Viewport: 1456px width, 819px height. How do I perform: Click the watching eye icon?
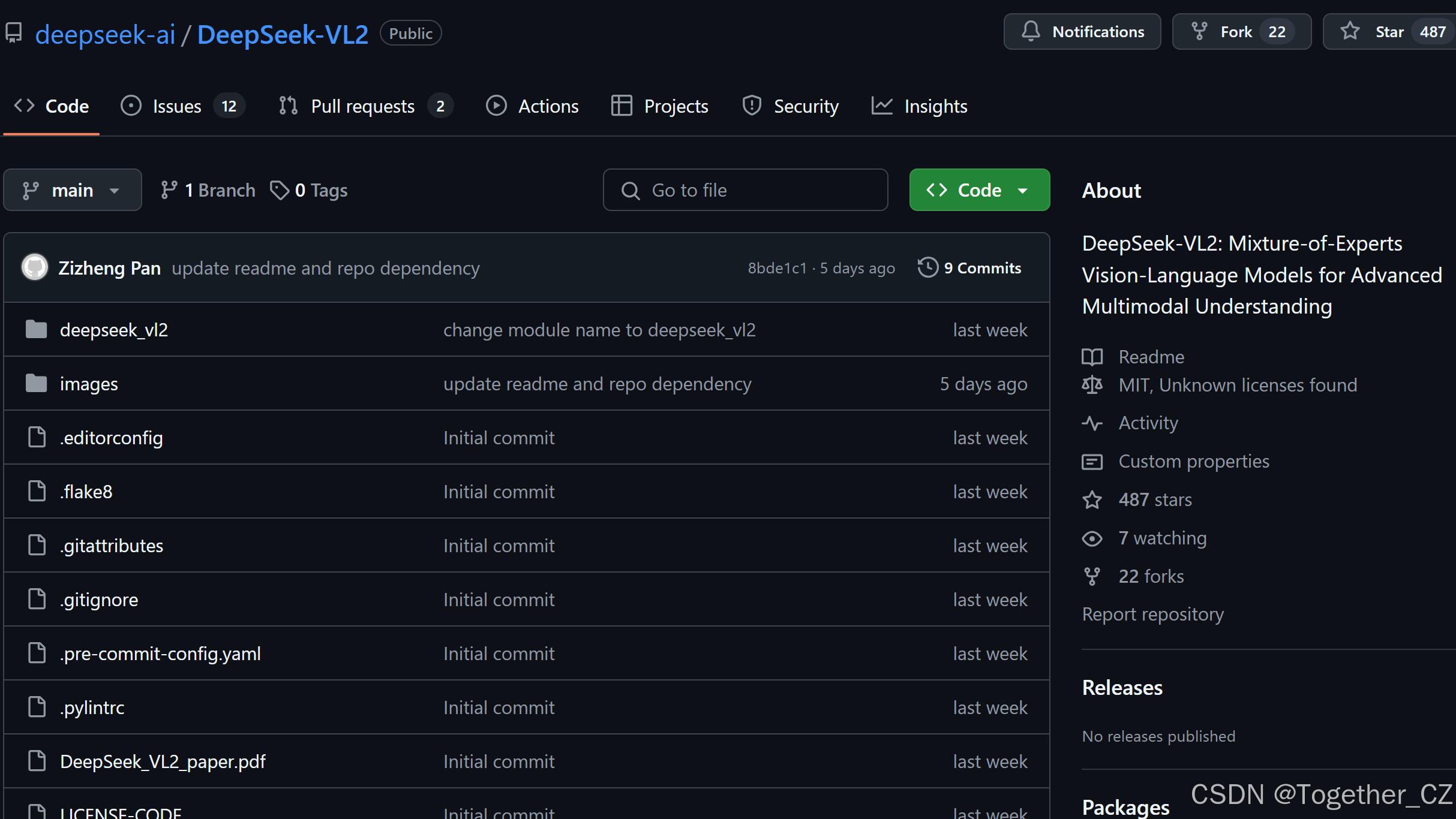pyautogui.click(x=1092, y=538)
